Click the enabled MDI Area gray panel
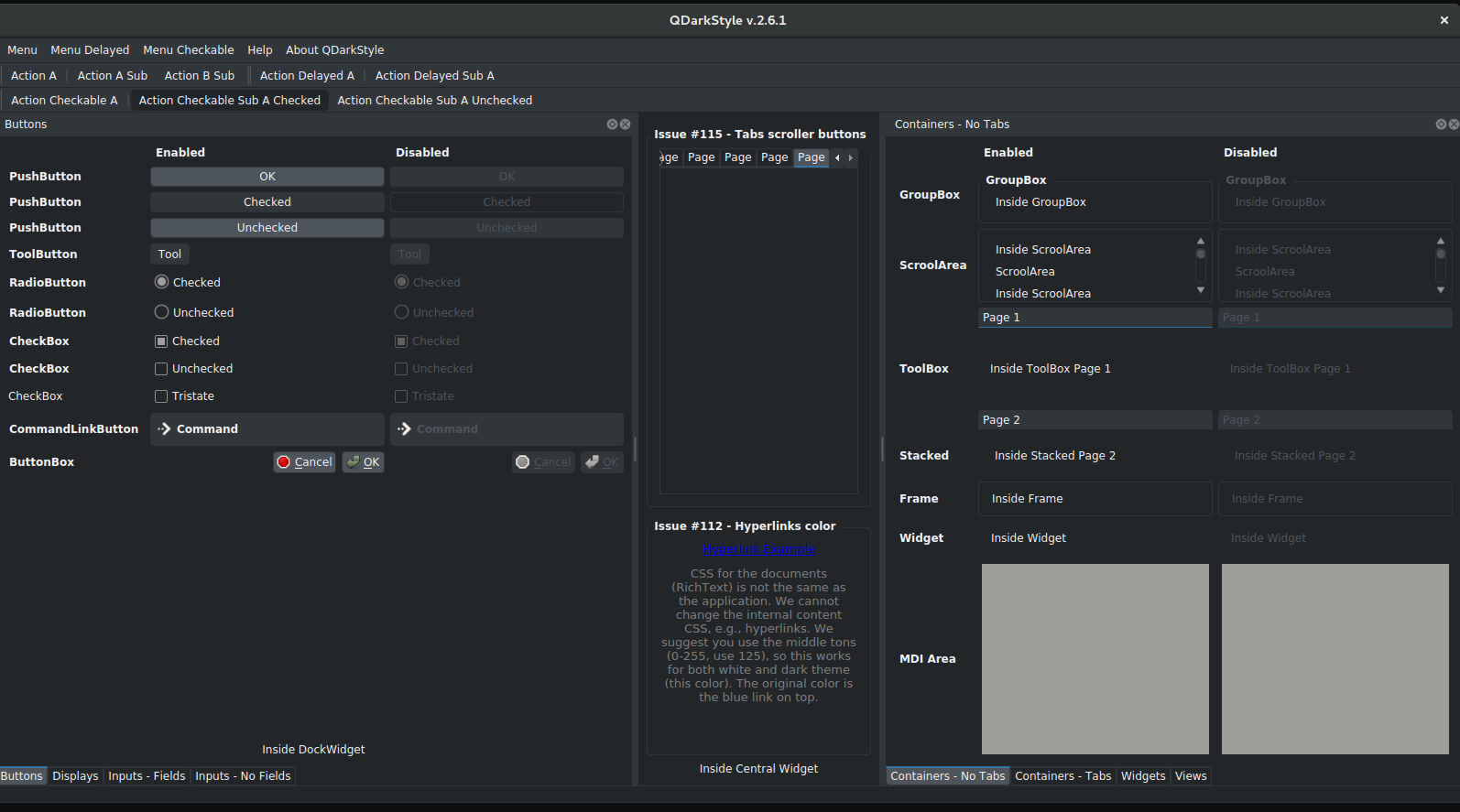This screenshot has height=812, width=1460. [1095, 659]
